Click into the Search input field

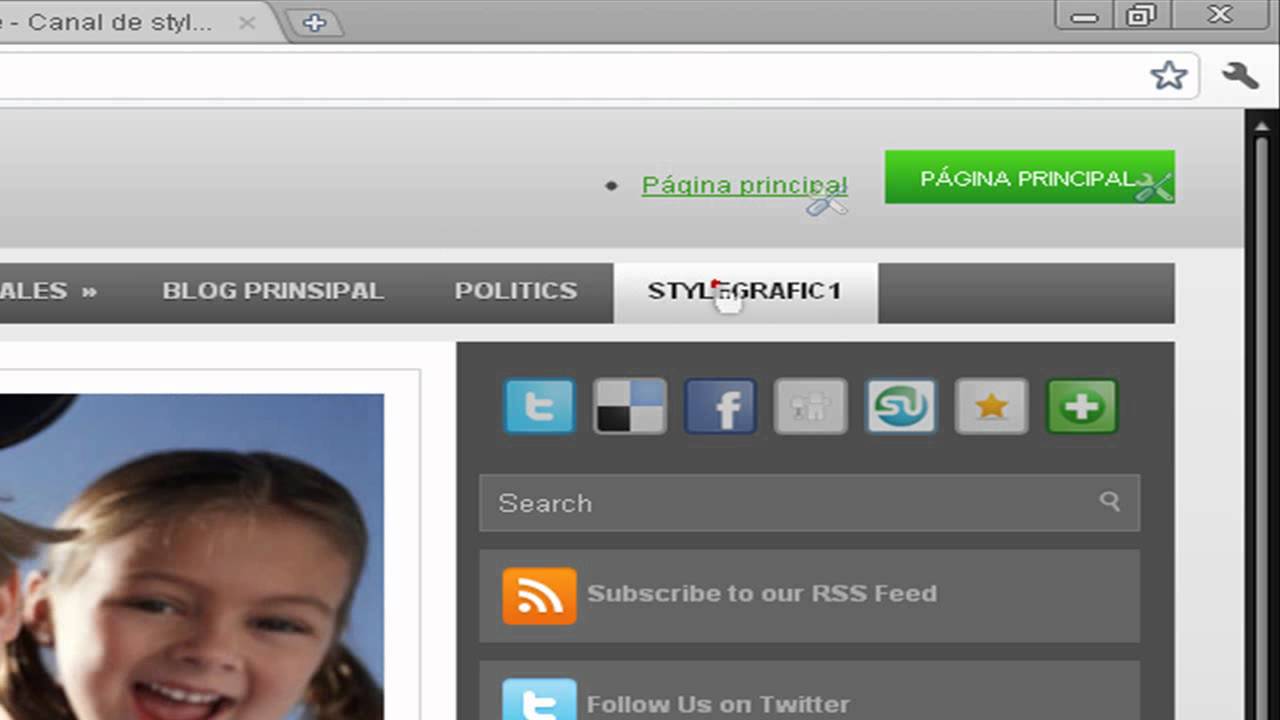[809, 502]
